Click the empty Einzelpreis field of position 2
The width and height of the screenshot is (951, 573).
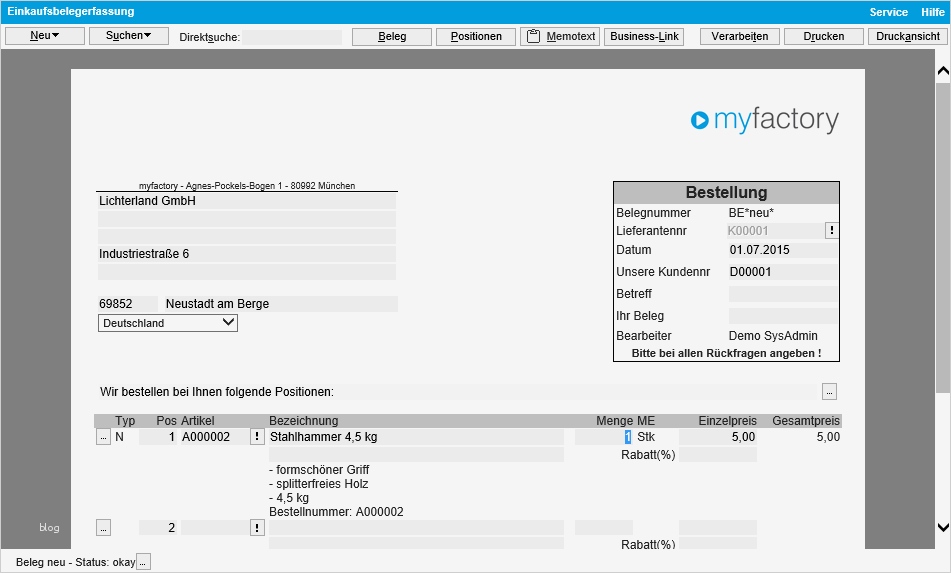(x=717, y=528)
